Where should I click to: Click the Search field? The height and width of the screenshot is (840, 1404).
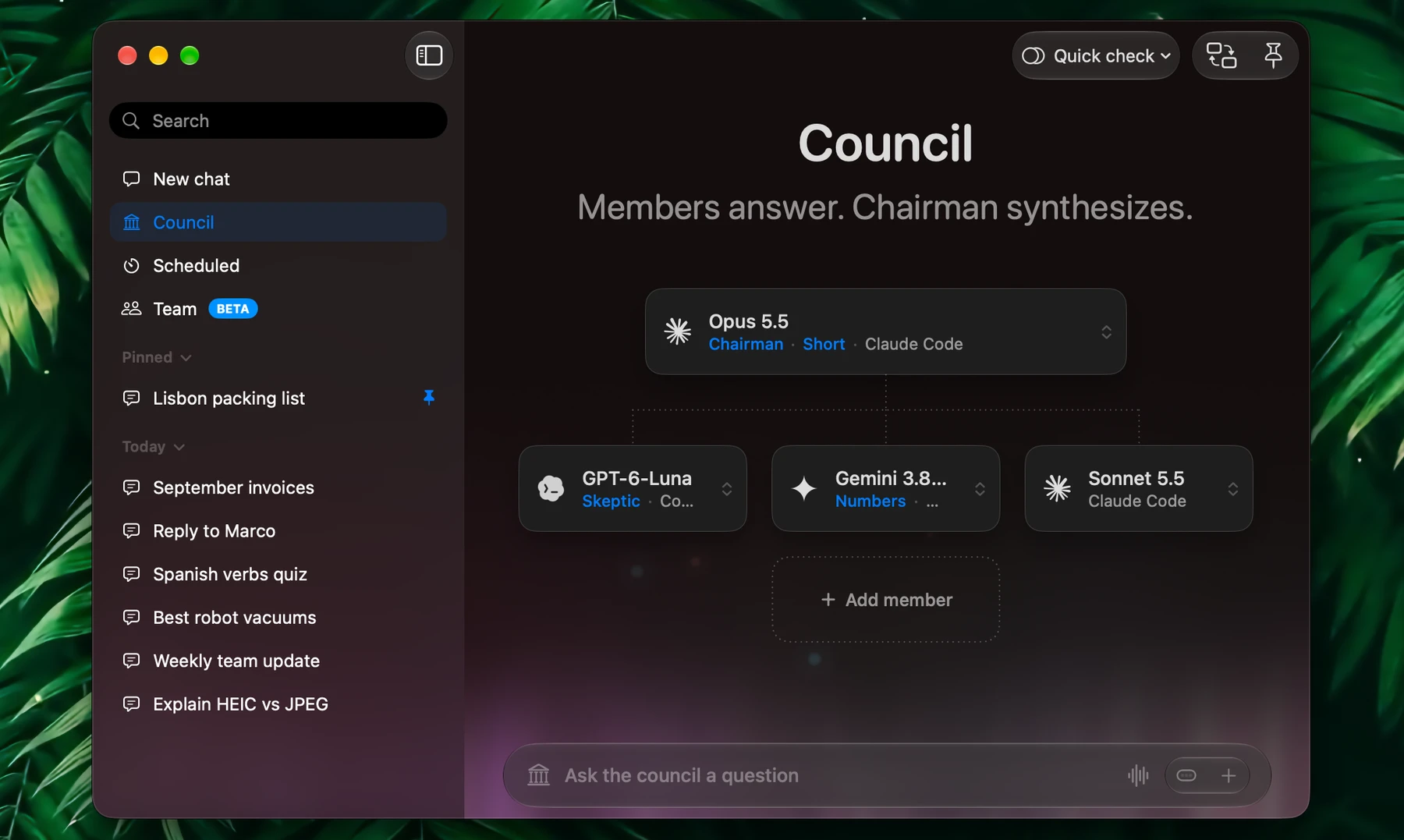(278, 121)
